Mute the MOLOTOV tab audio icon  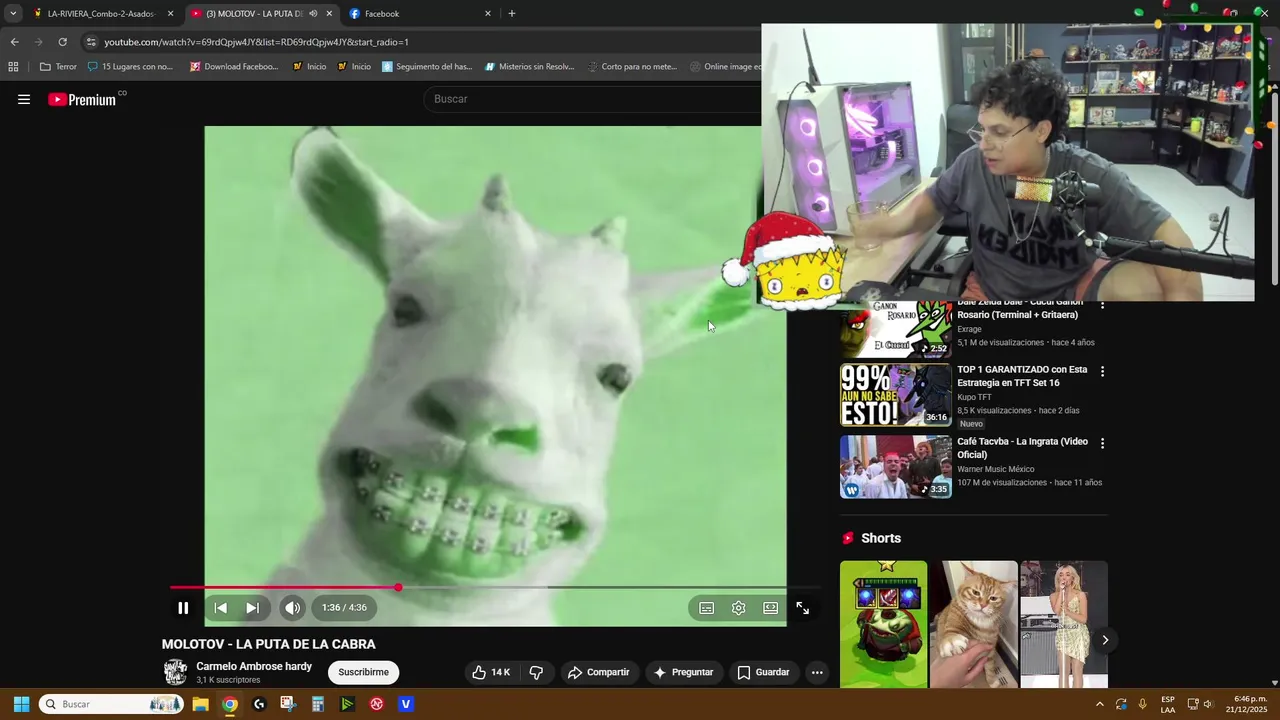[x=313, y=14]
